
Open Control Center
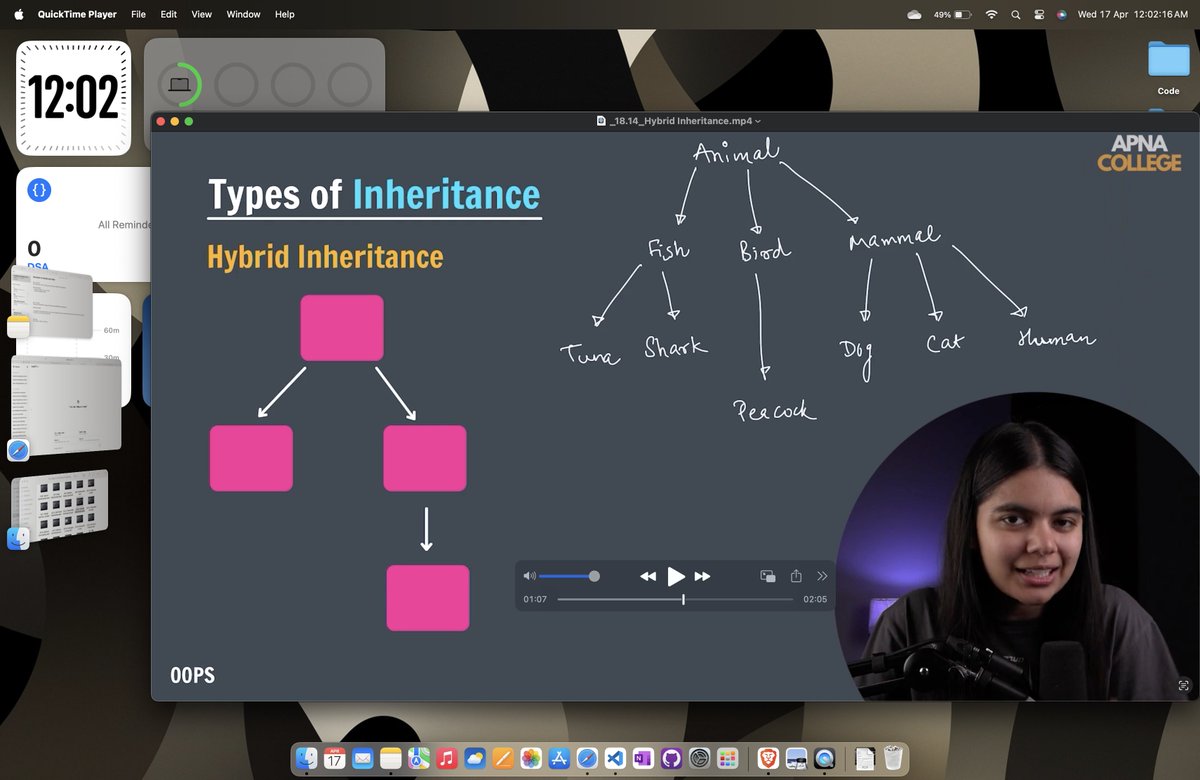pyautogui.click(x=1039, y=14)
